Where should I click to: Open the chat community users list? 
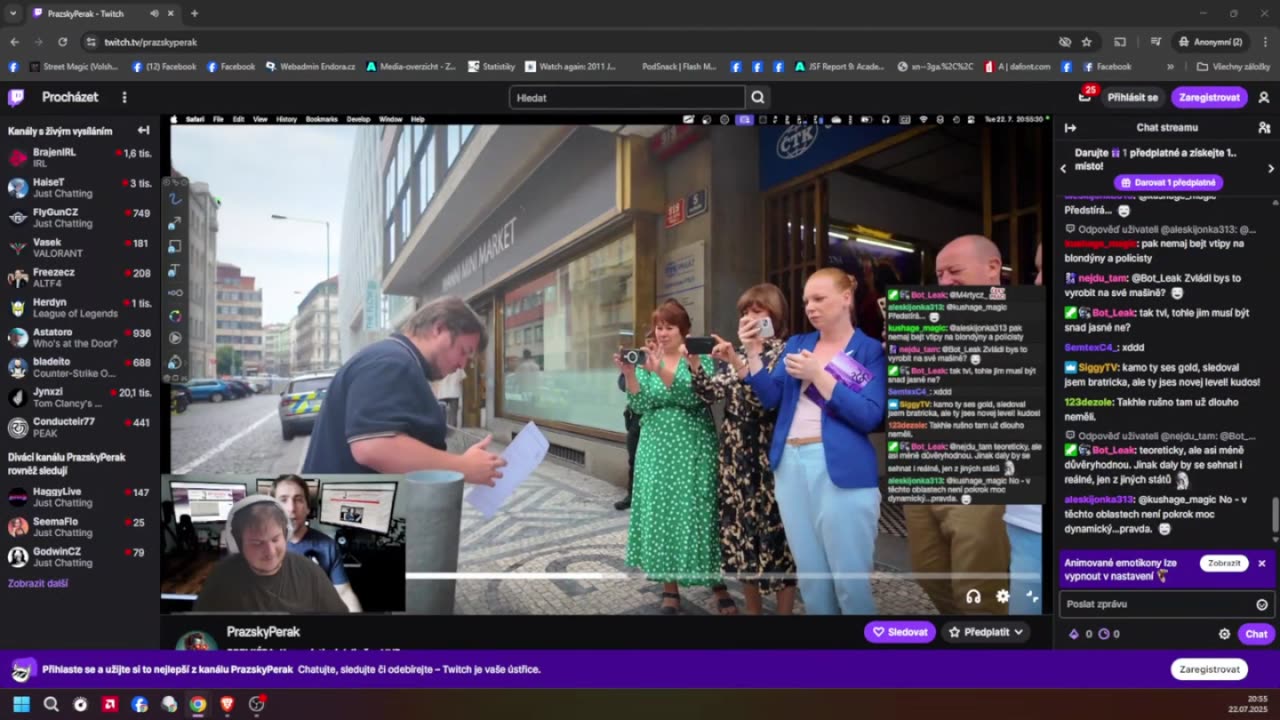click(1264, 127)
